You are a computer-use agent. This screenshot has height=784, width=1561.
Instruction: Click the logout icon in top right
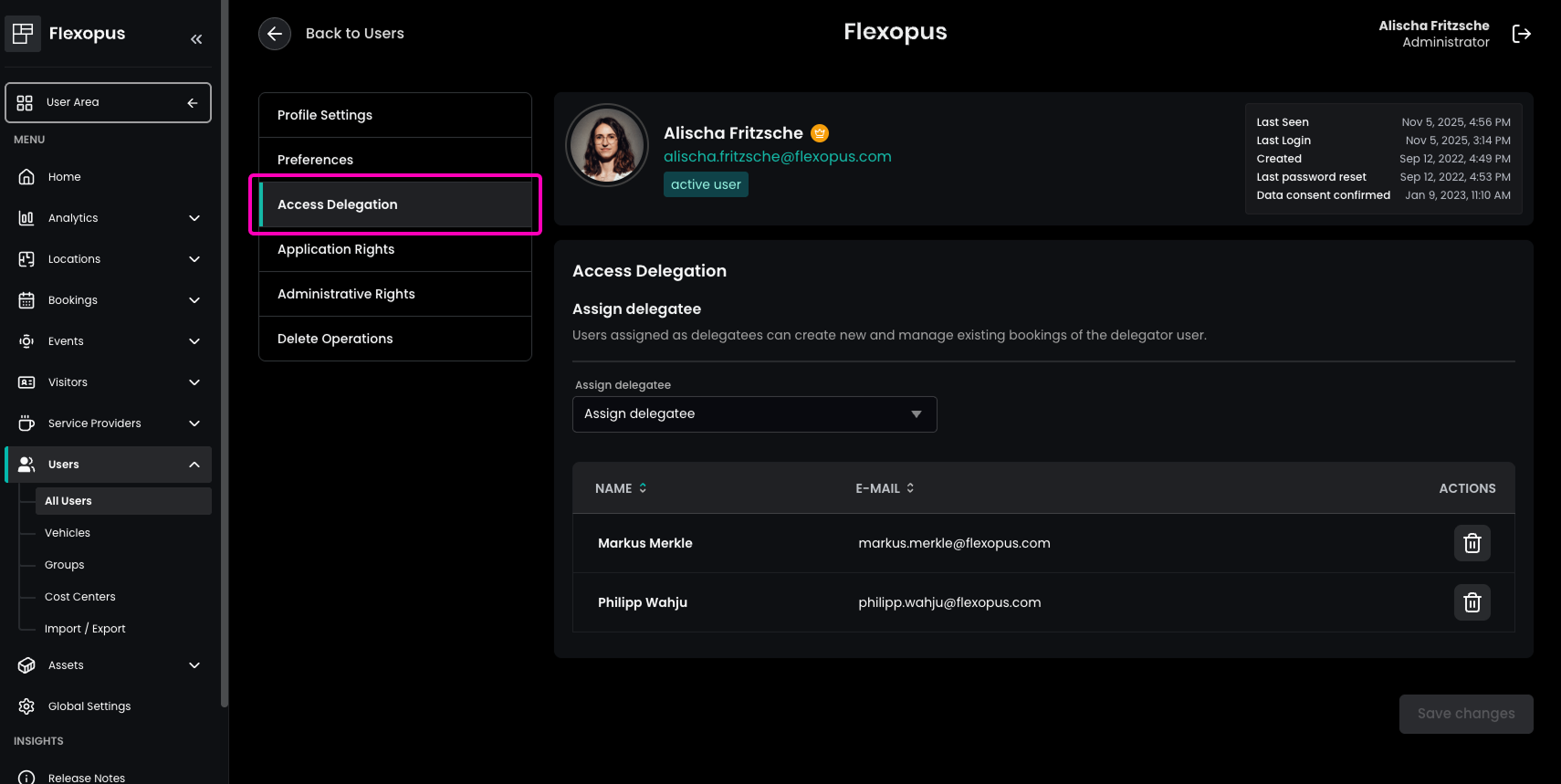click(1521, 34)
